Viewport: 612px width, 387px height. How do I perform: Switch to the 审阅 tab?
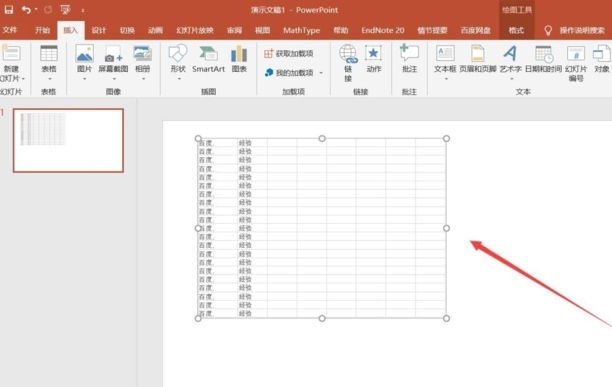(234, 30)
